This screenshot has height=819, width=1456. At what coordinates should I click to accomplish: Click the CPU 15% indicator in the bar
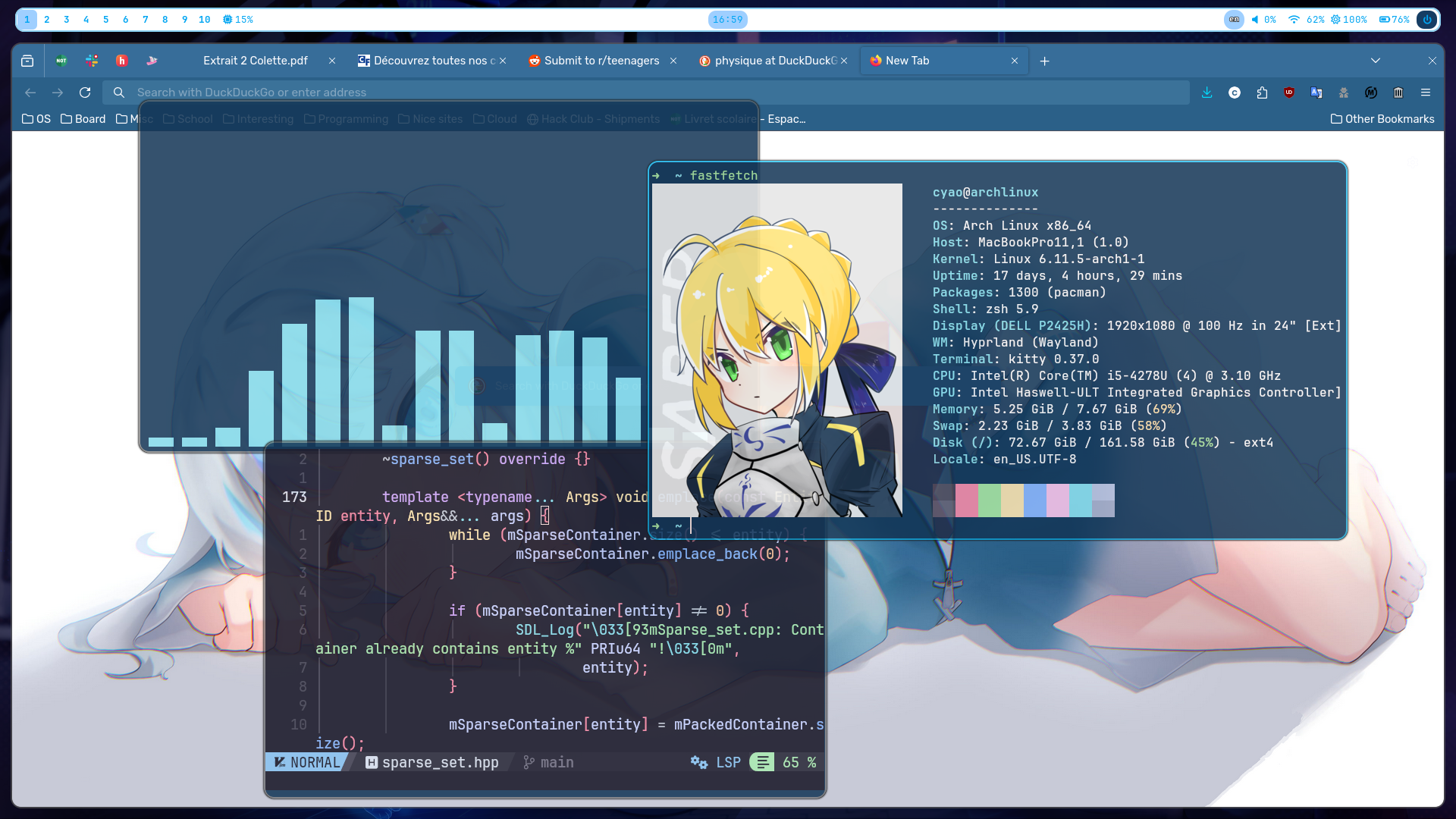[238, 20]
